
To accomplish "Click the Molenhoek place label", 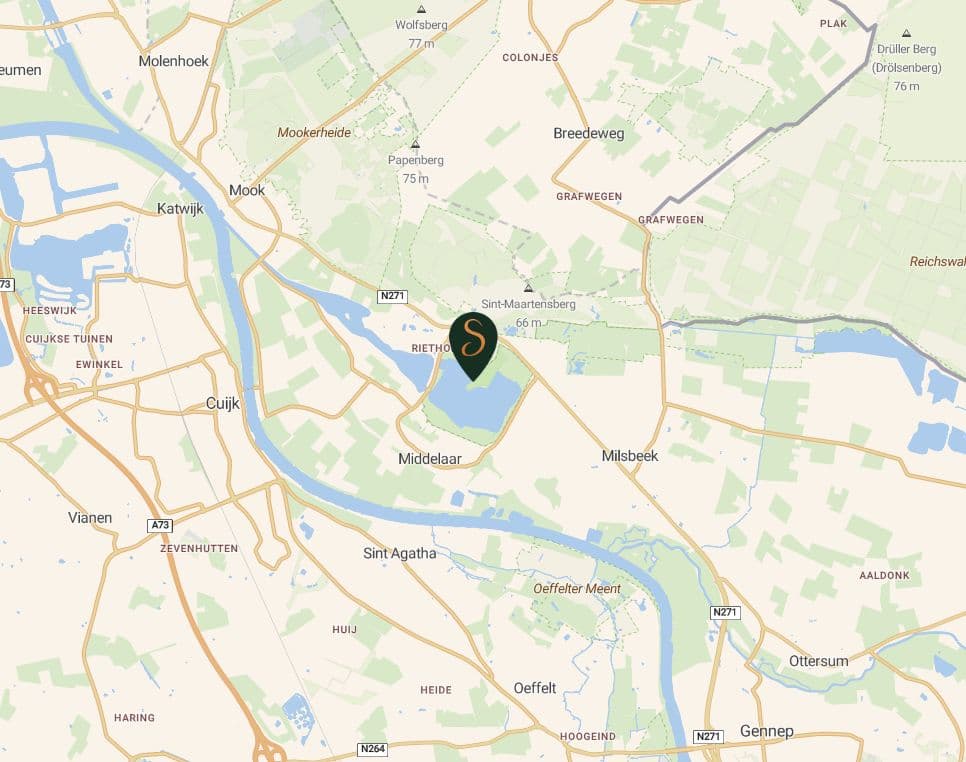I will point(174,61).
